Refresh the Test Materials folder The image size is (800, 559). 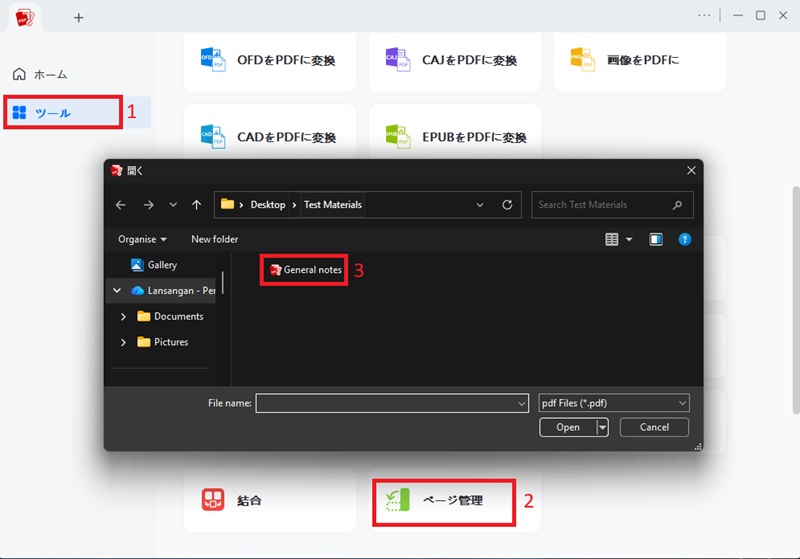(x=507, y=205)
